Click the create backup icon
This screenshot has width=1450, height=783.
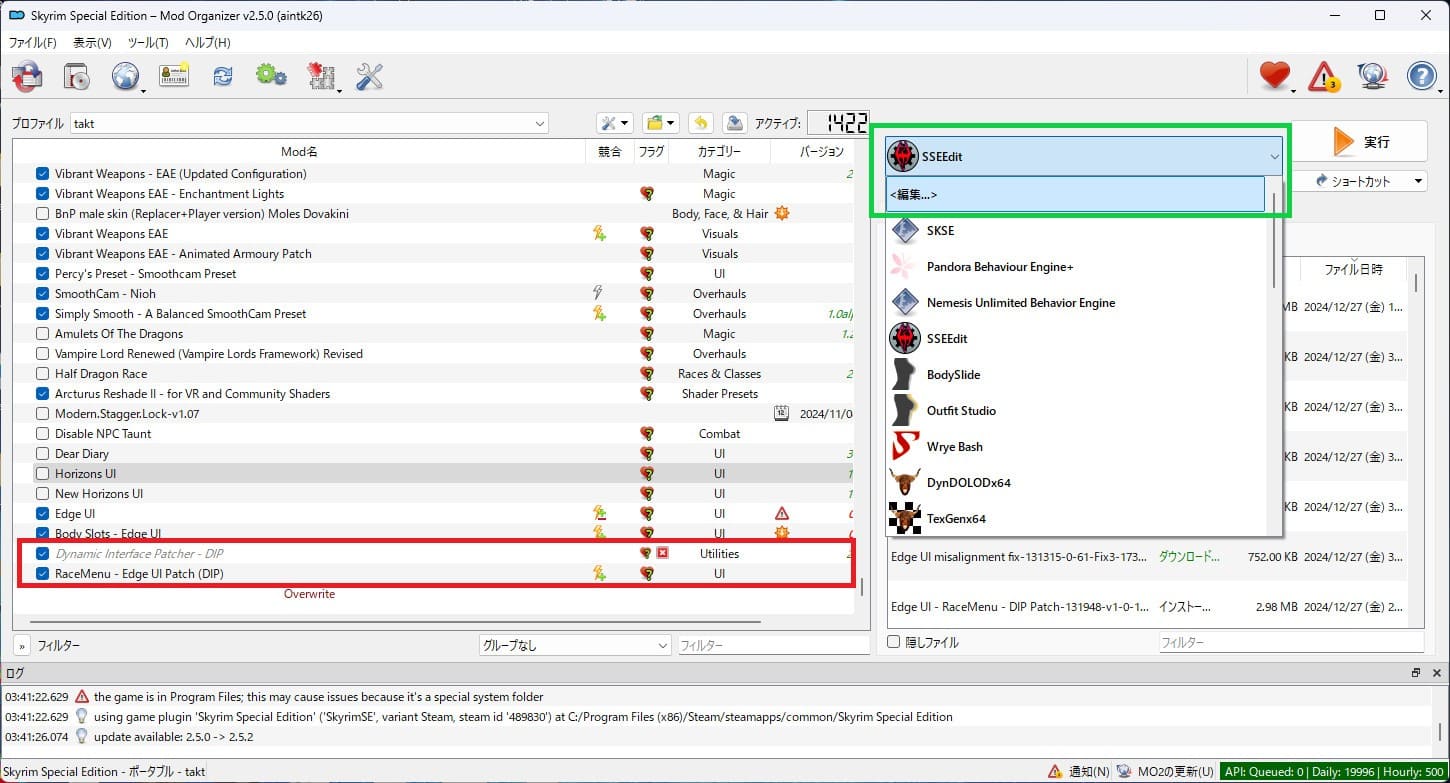(735, 123)
